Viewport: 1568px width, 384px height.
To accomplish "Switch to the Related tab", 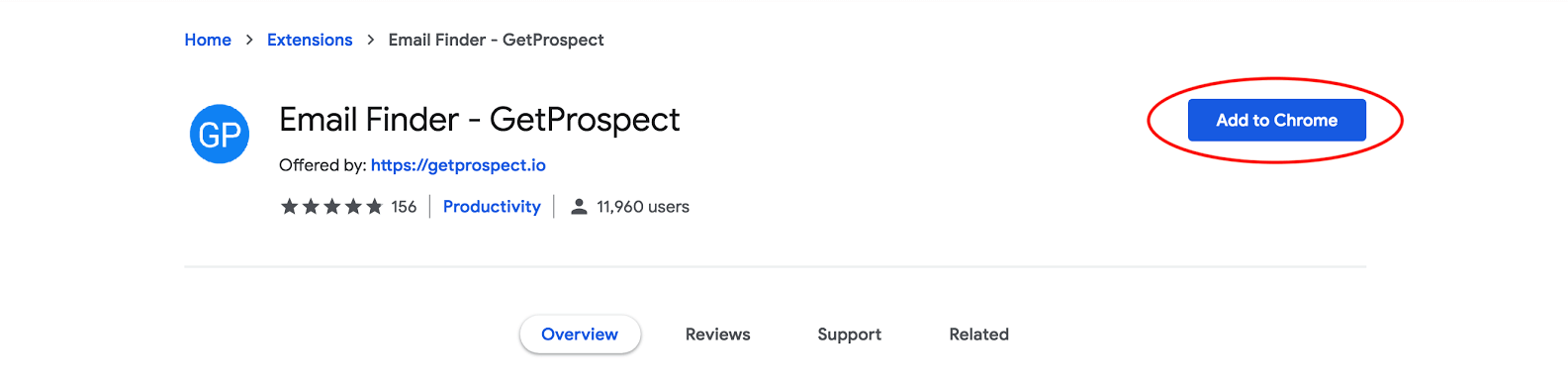I will 979,335.
